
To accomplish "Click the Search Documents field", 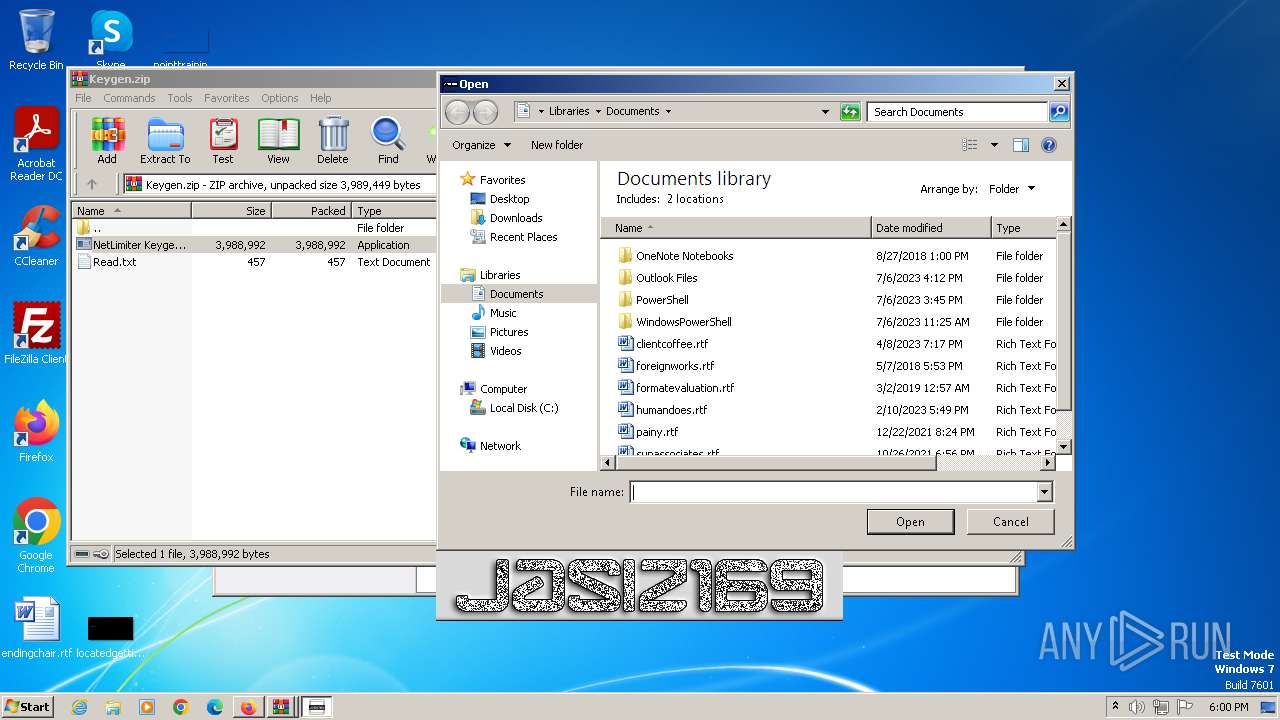I will coord(958,112).
